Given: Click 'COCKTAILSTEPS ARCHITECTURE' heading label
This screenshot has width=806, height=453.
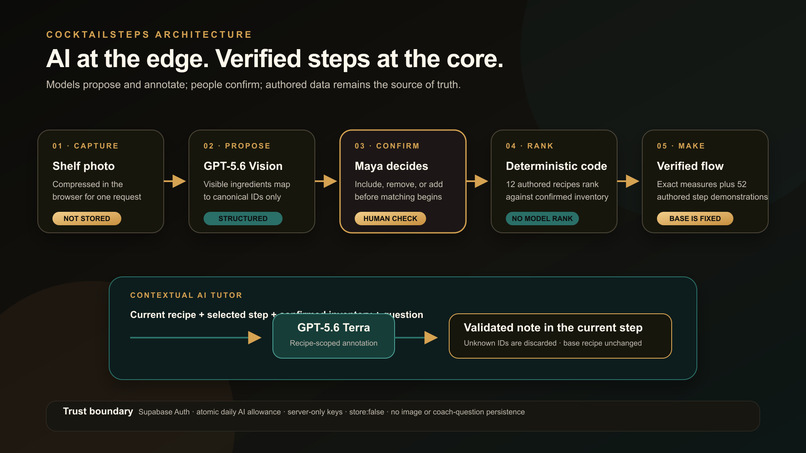Looking at the screenshot, I should click(149, 34).
